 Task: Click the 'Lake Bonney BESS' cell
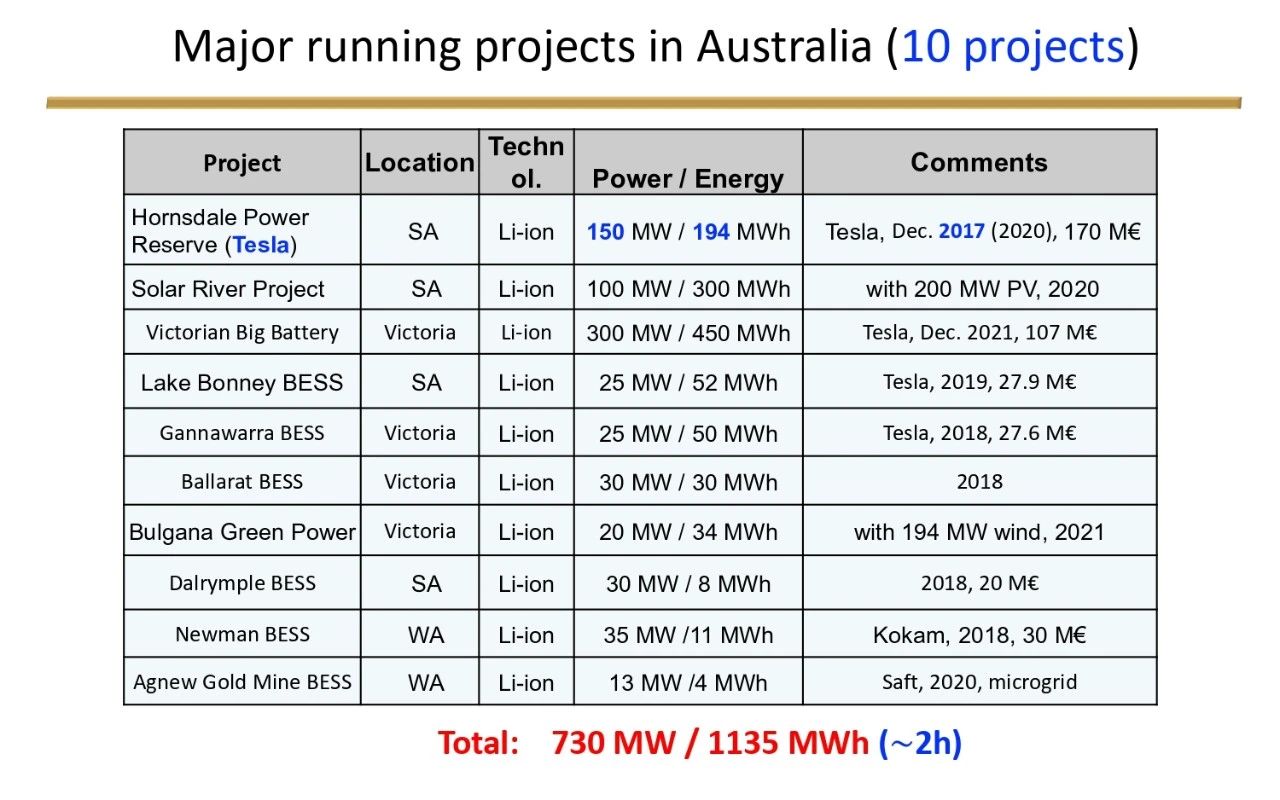(x=242, y=382)
